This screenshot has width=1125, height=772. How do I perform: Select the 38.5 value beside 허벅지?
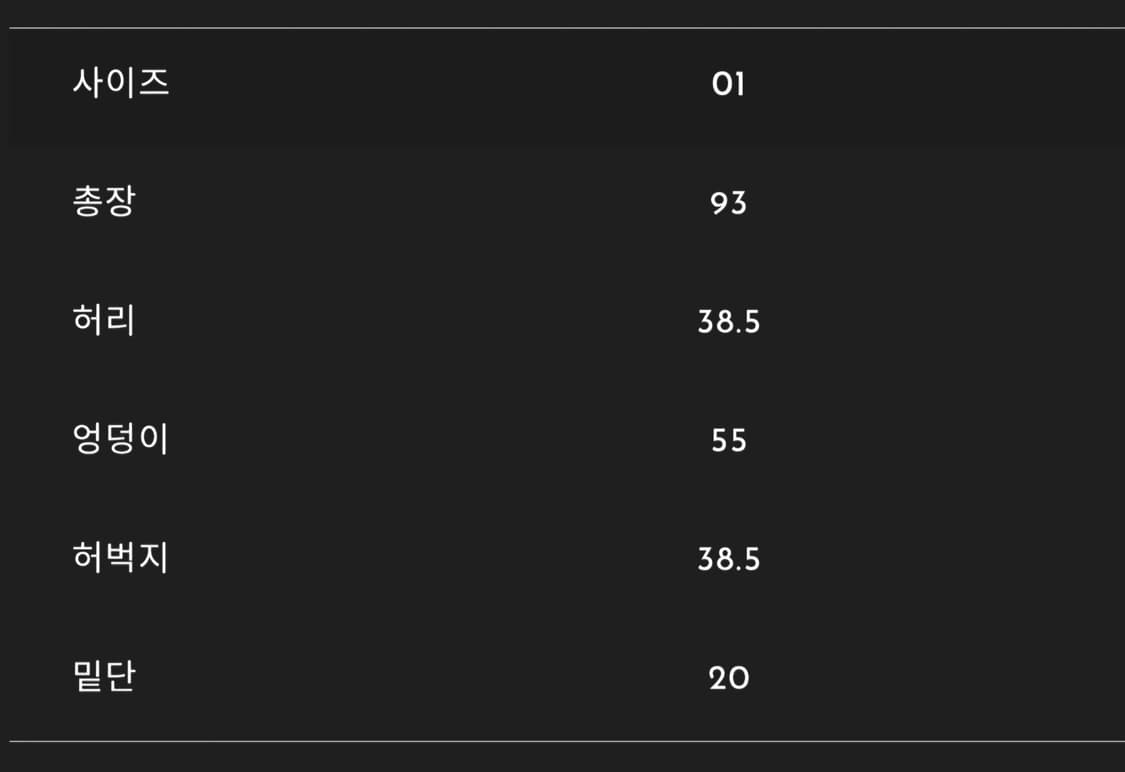(x=729, y=559)
